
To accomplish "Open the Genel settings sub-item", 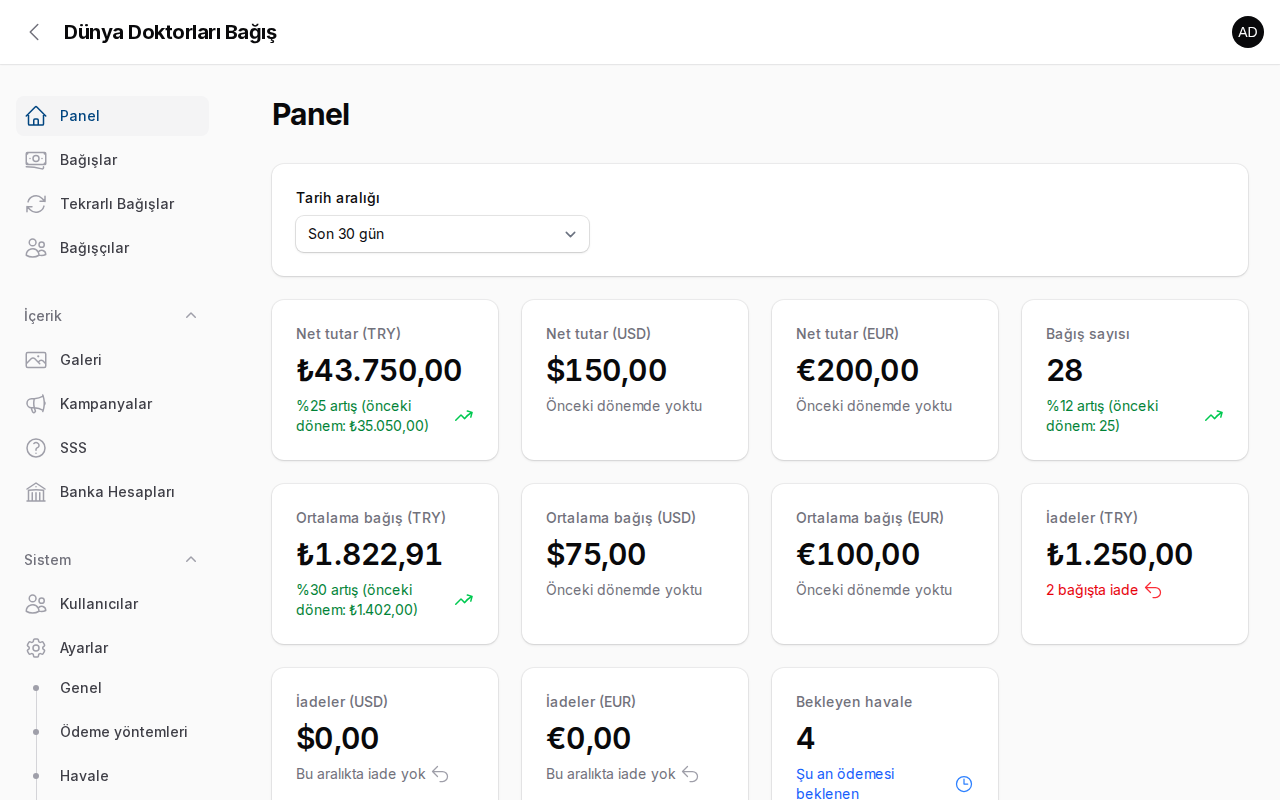I will pyautogui.click(x=81, y=688).
